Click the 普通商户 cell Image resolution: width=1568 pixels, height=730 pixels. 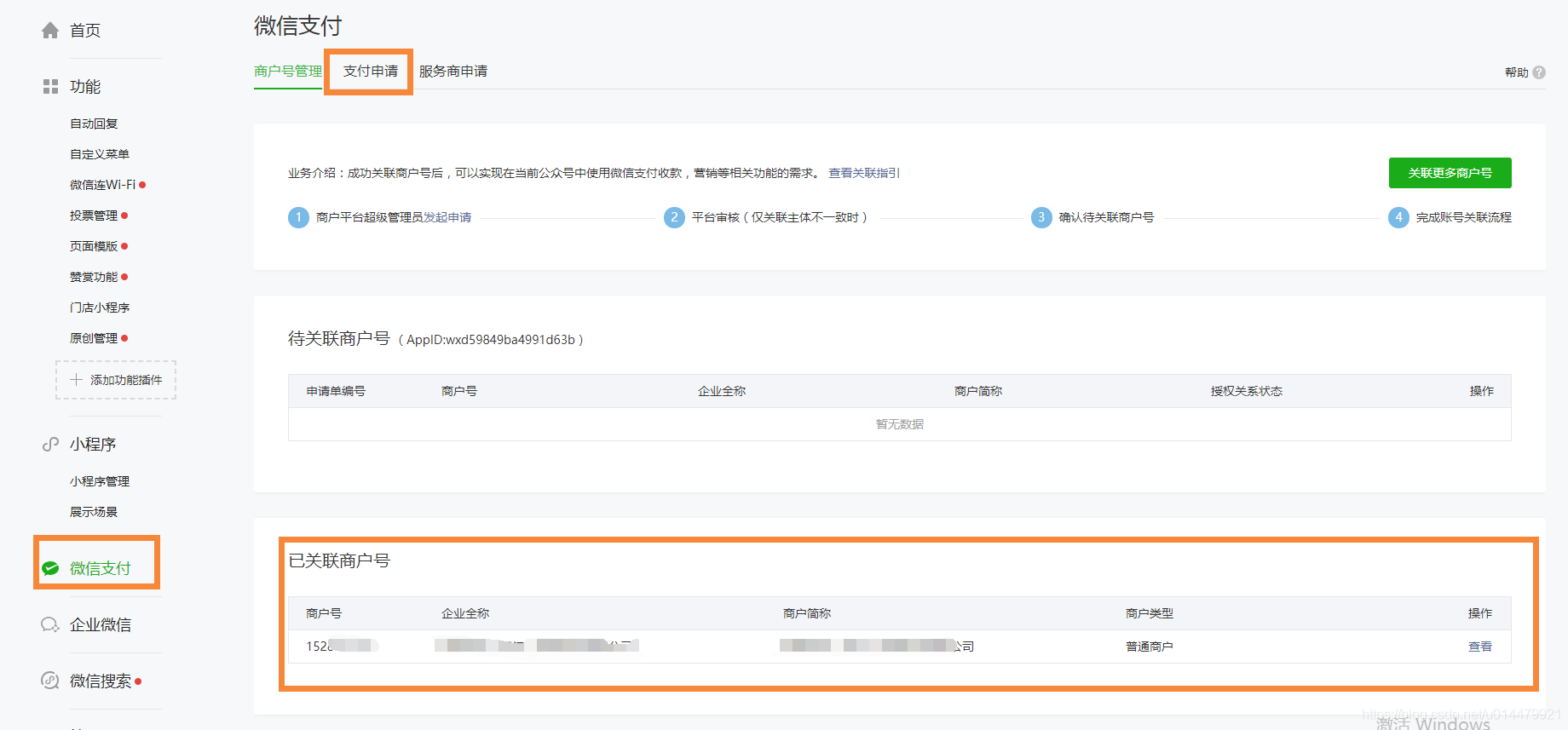[1150, 647]
